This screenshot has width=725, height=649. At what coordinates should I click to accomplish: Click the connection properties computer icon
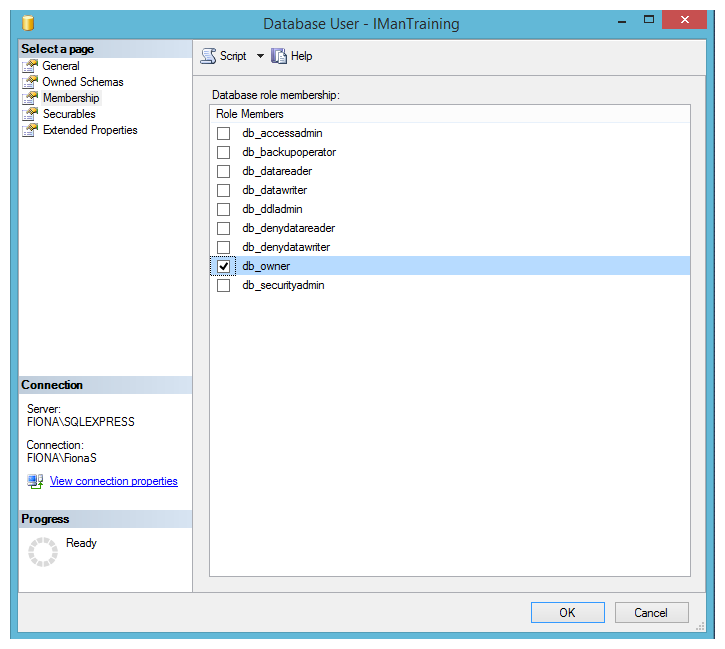point(35,481)
